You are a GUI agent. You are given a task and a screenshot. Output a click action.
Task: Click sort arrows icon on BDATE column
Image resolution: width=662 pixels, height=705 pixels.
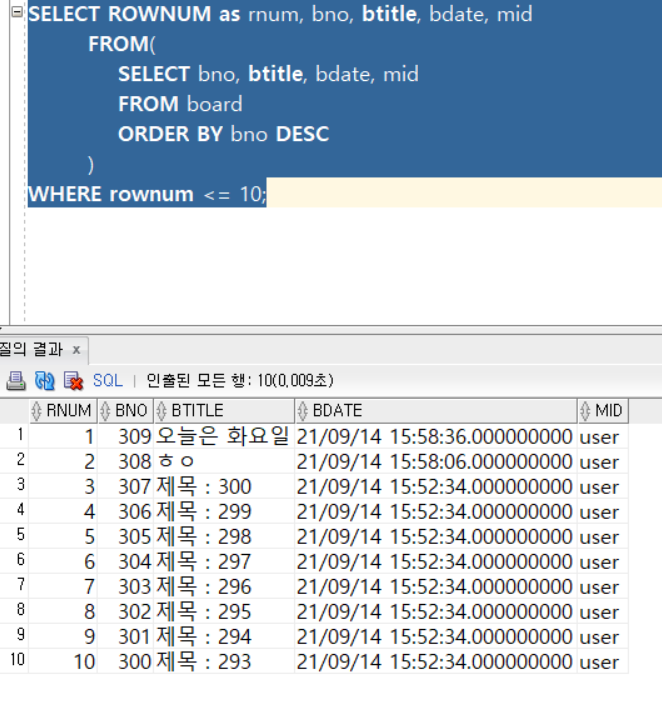coord(303,411)
